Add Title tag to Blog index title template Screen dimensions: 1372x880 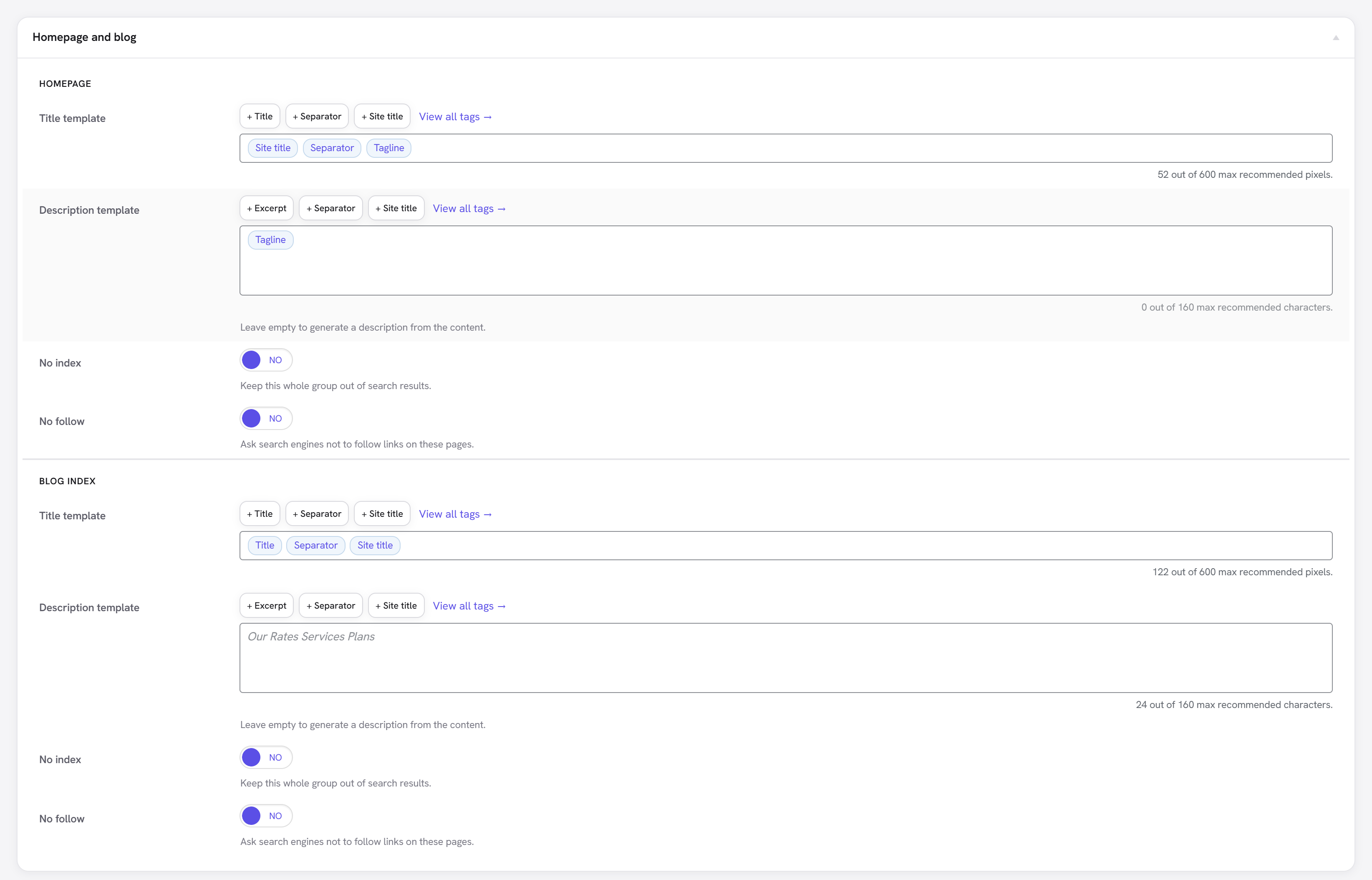pos(260,514)
